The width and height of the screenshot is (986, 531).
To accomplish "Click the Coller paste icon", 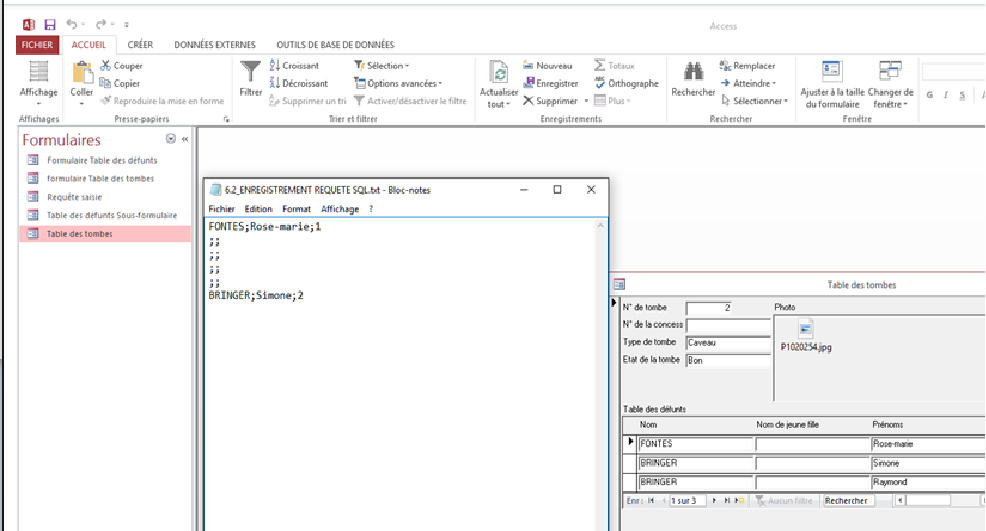I will (x=82, y=73).
